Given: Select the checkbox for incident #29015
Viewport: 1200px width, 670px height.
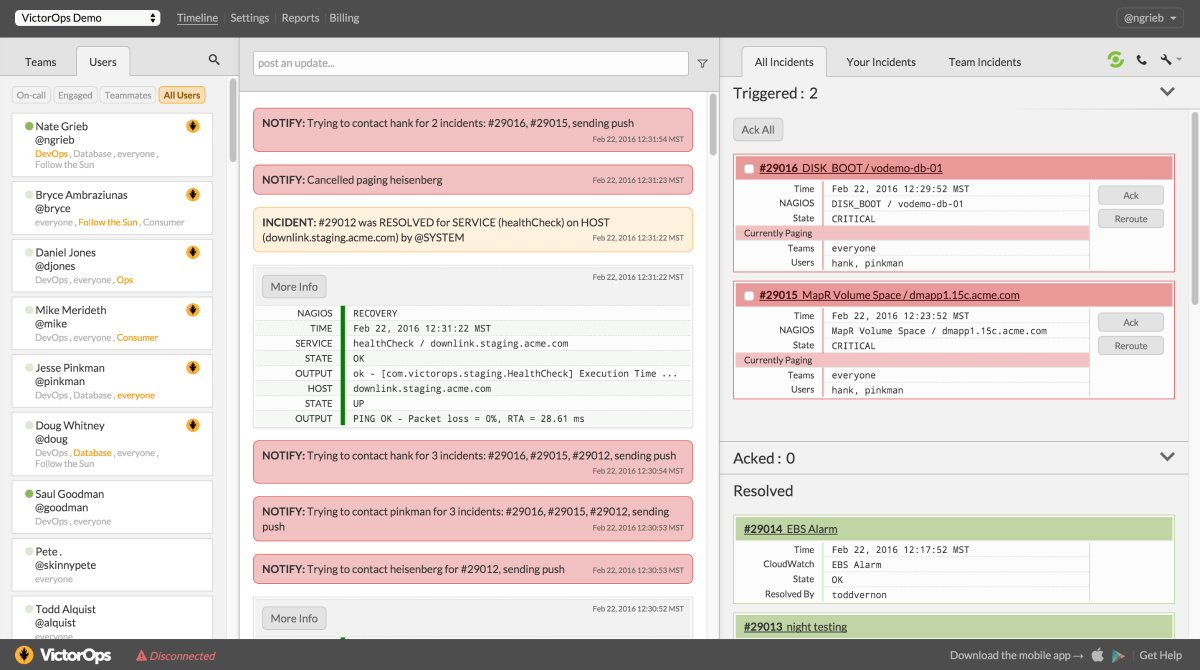Looking at the screenshot, I should 749,295.
